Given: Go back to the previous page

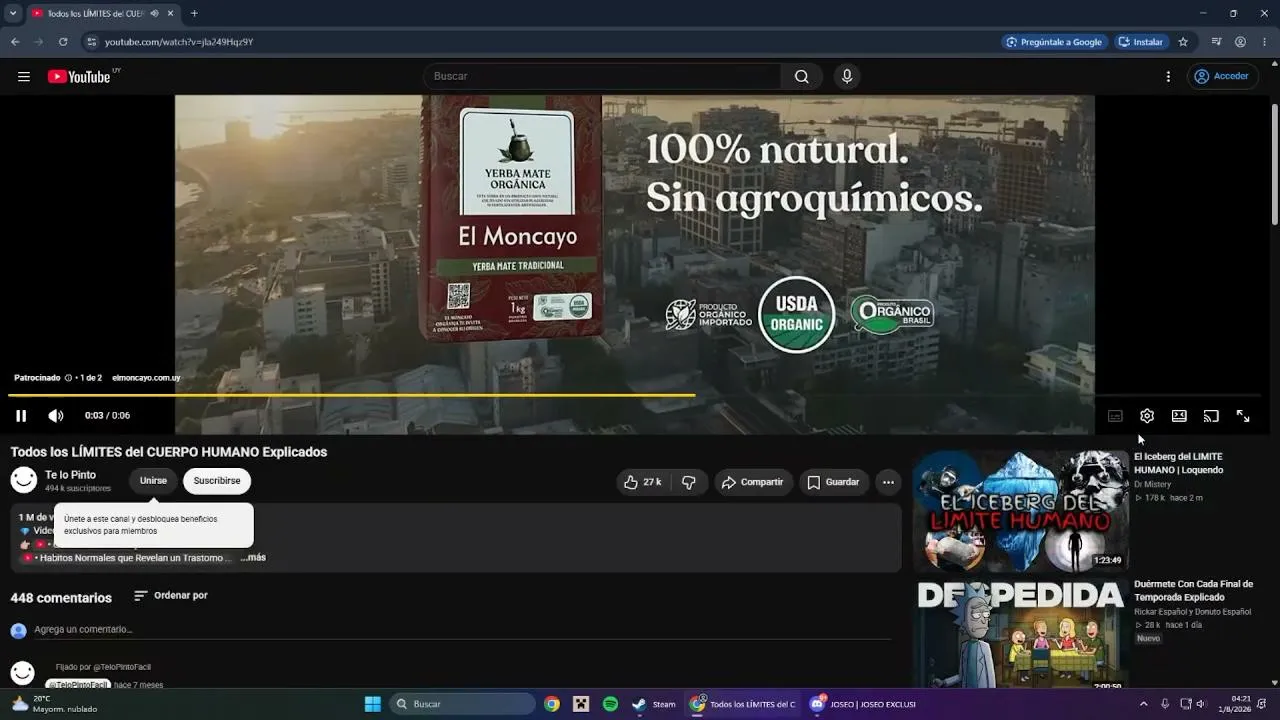Looking at the screenshot, I should tap(15, 42).
